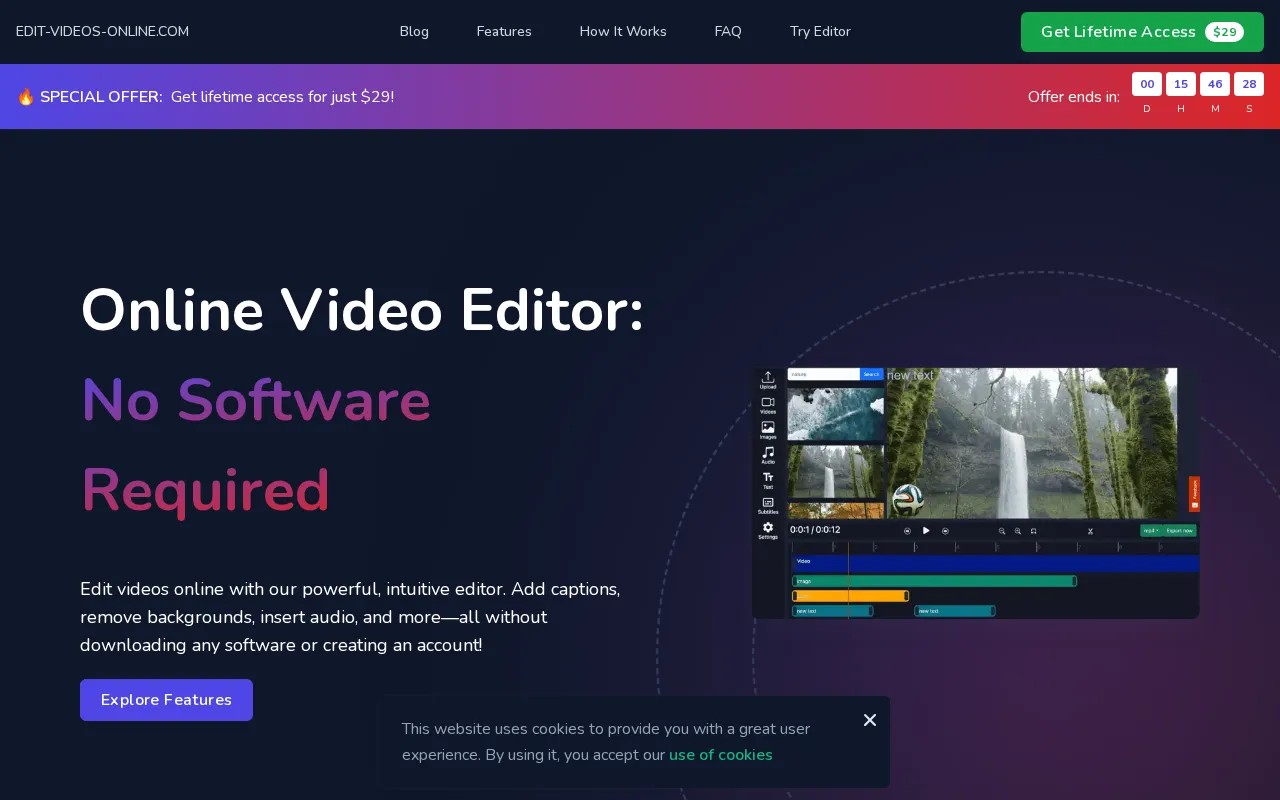Click the 0:0:1 / 0:0:12 time readout
The height and width of the screenshot is (800, 1280).
pyautogui.click(x=815, y=530)
